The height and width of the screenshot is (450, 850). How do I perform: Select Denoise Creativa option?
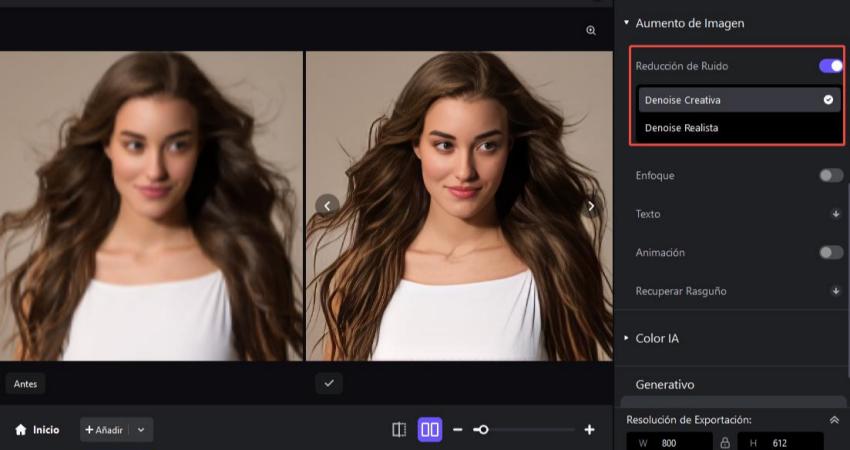[x=683, y=100]
